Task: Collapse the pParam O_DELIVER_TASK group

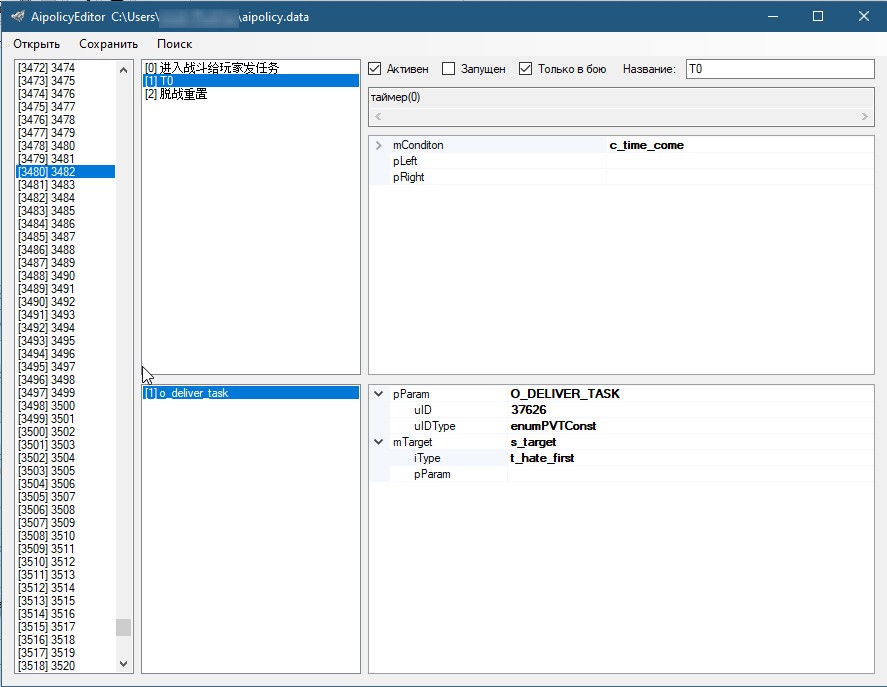Action: (378, 394)
